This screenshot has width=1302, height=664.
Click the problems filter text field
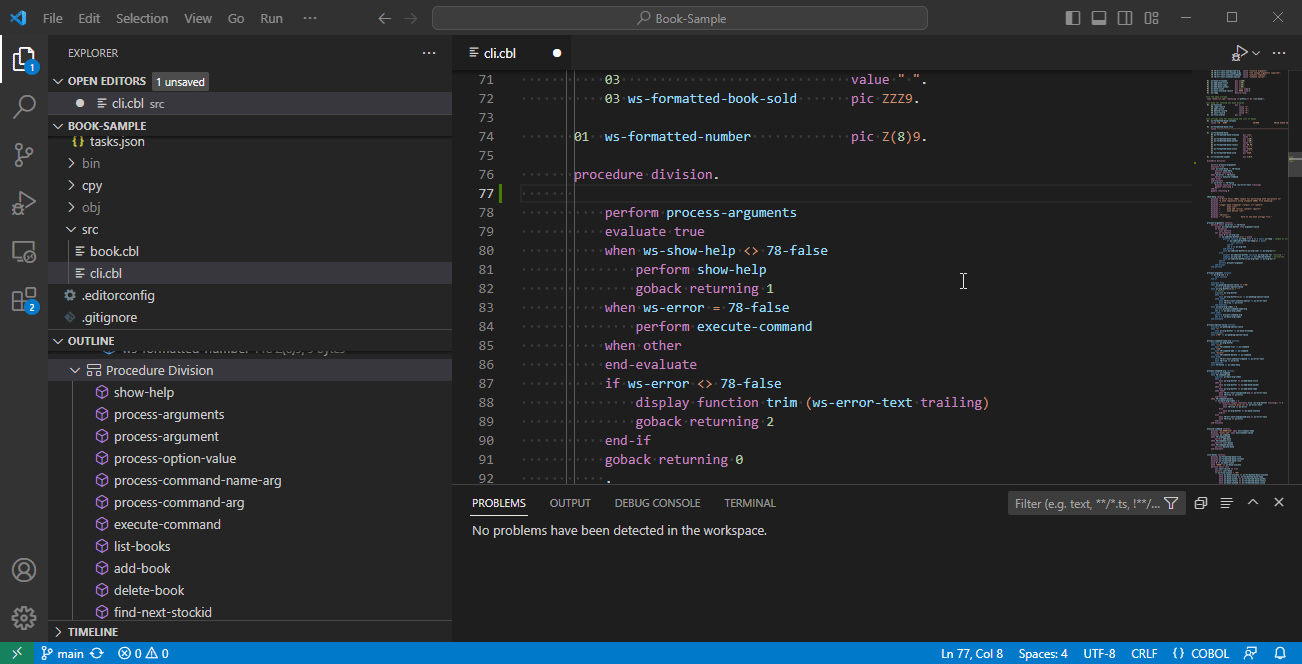click(1087, 503)
